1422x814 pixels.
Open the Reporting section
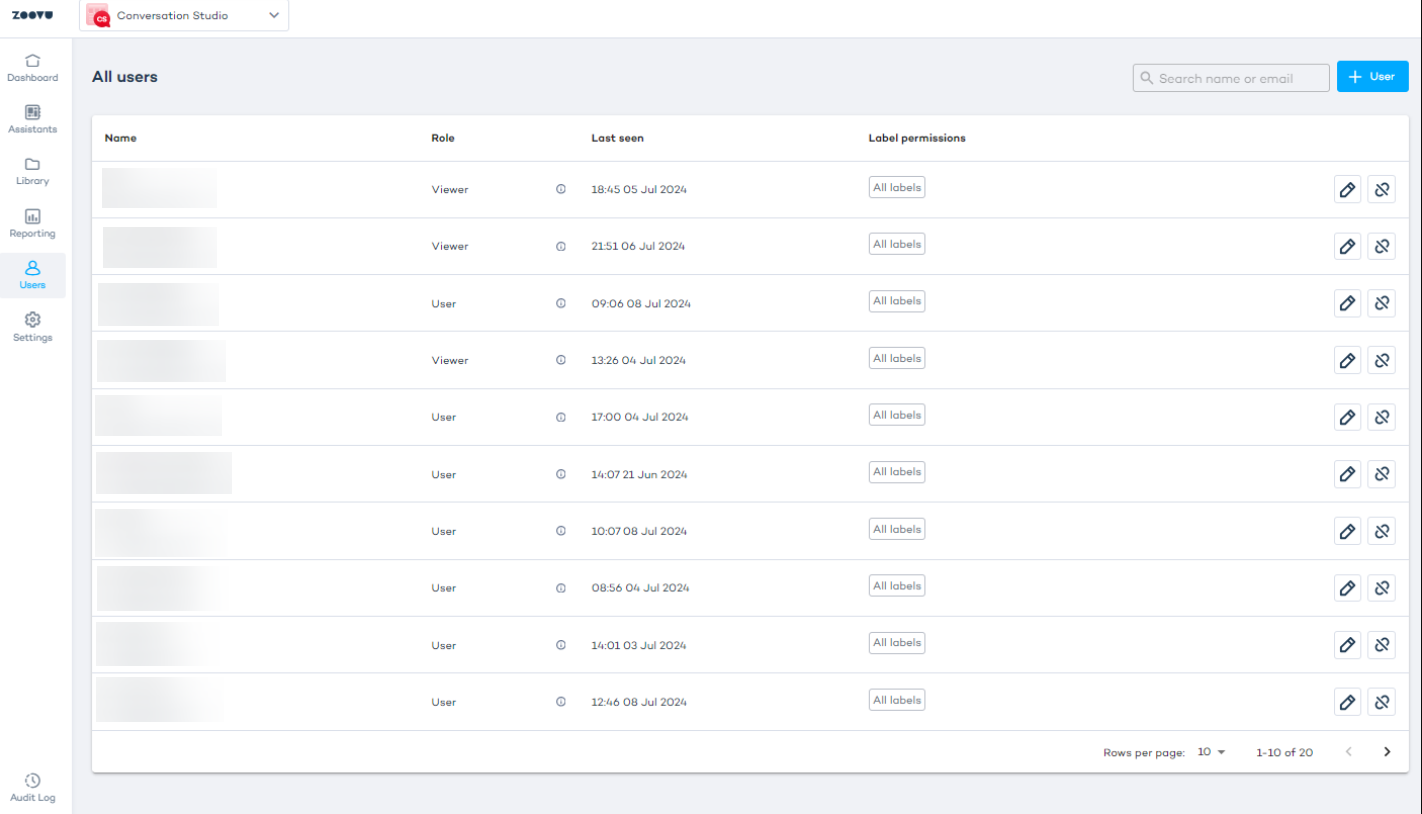point(32,224)
